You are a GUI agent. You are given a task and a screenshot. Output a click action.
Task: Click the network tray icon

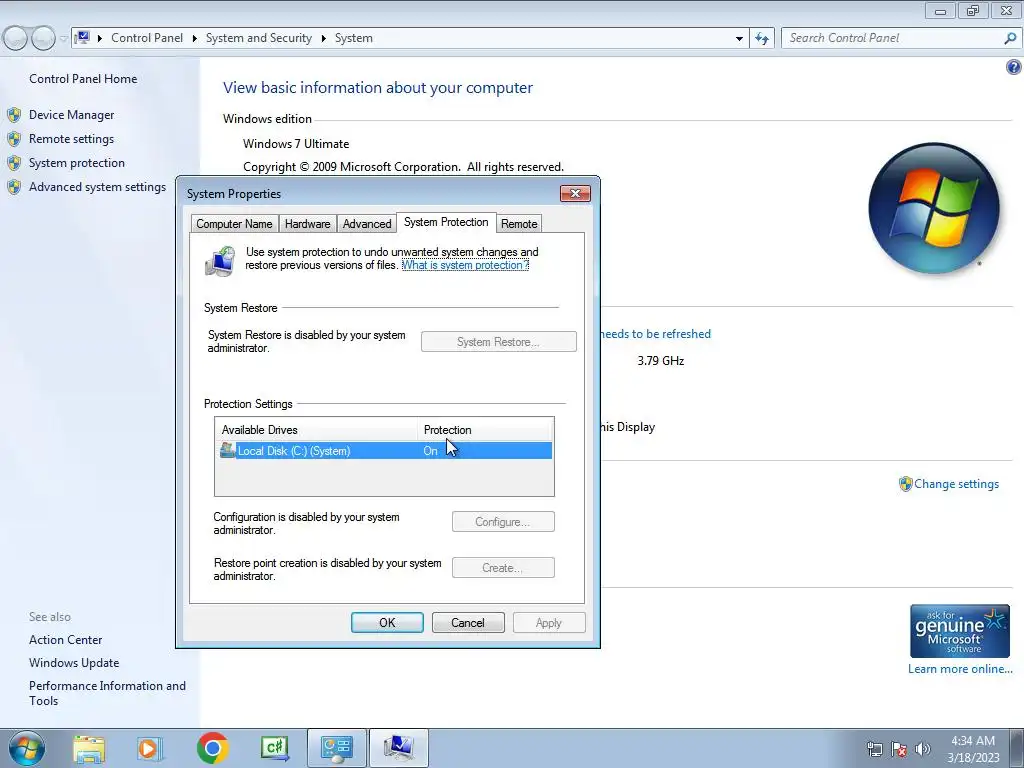click(x=874, y=749)
